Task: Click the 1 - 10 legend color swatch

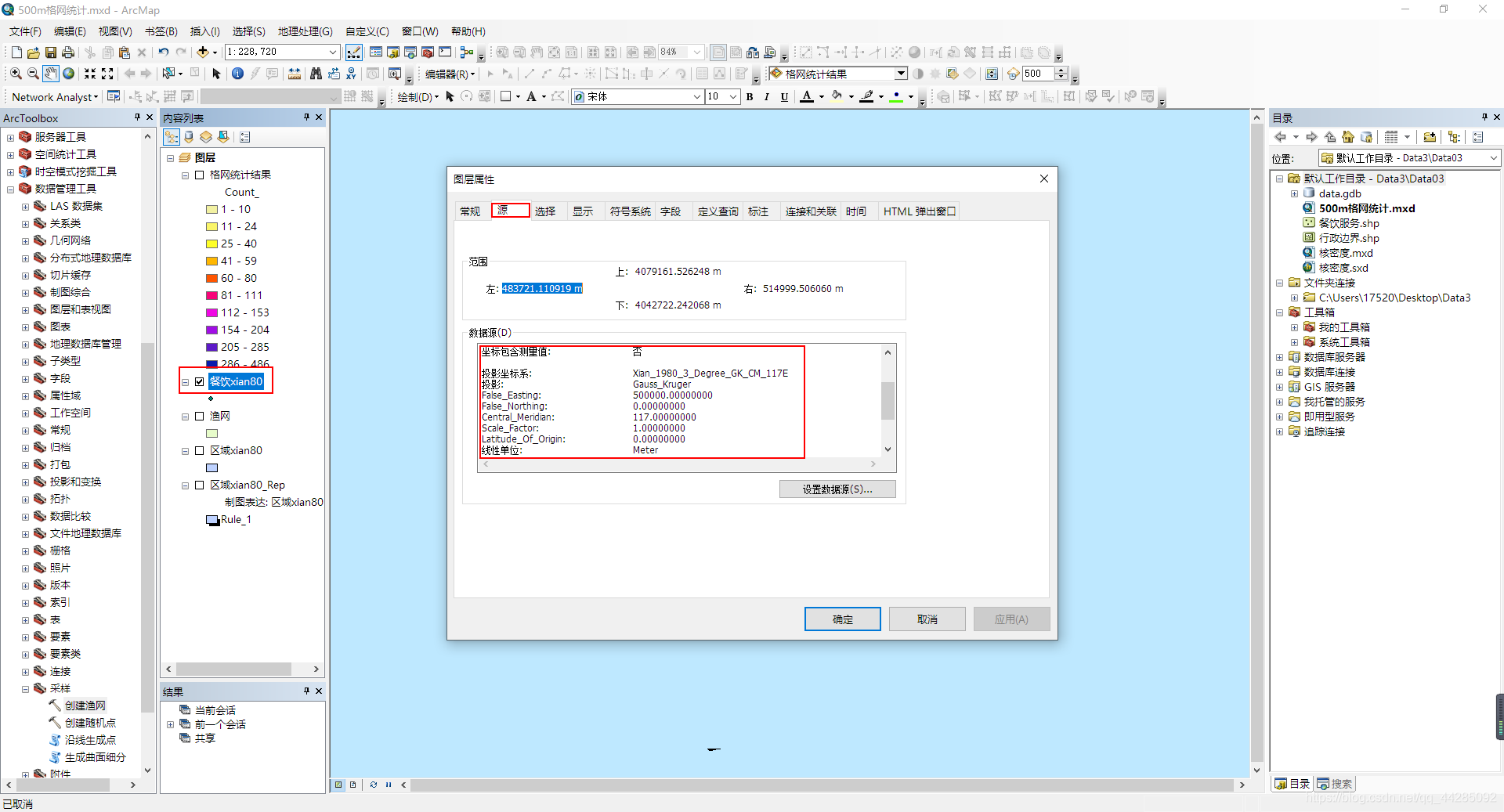Action: coord(211,210)
